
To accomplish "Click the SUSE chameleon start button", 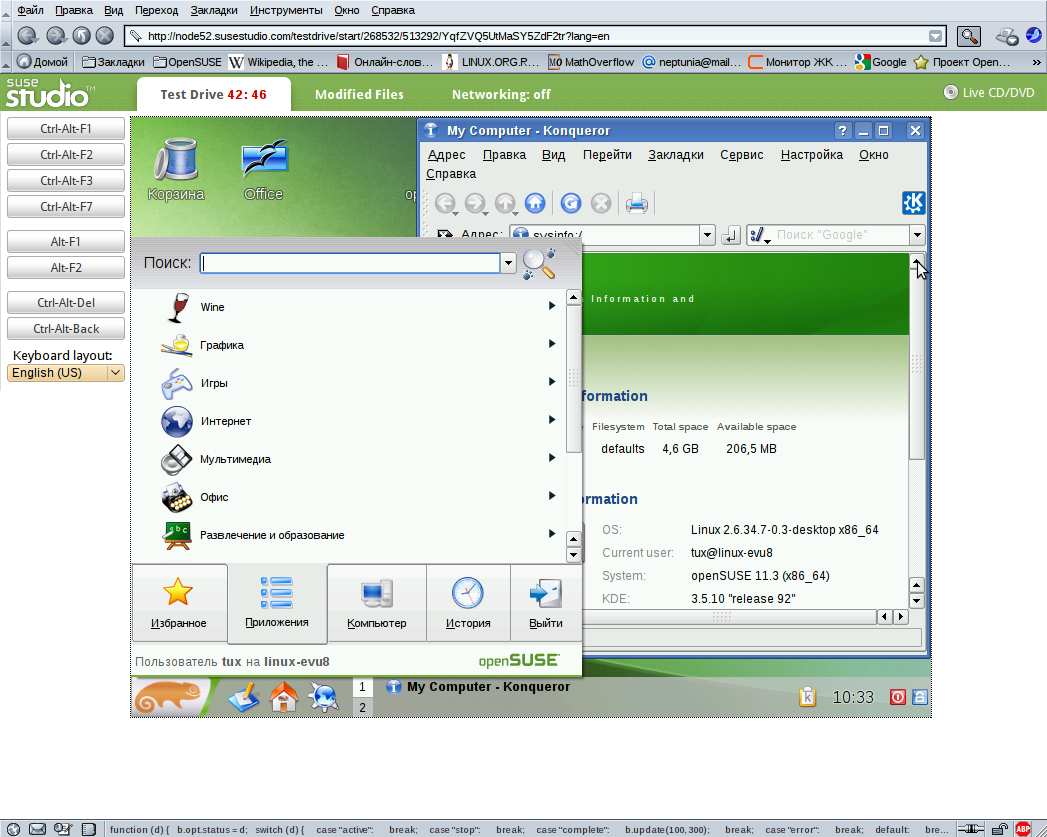I will (170, 698).
